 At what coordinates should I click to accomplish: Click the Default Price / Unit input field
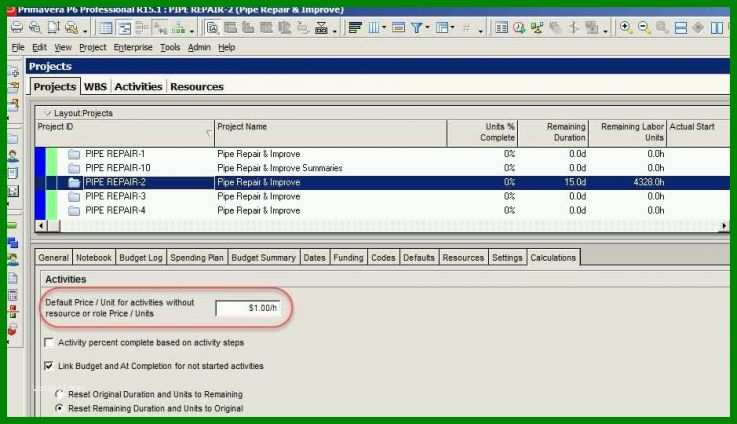(248, 308)
